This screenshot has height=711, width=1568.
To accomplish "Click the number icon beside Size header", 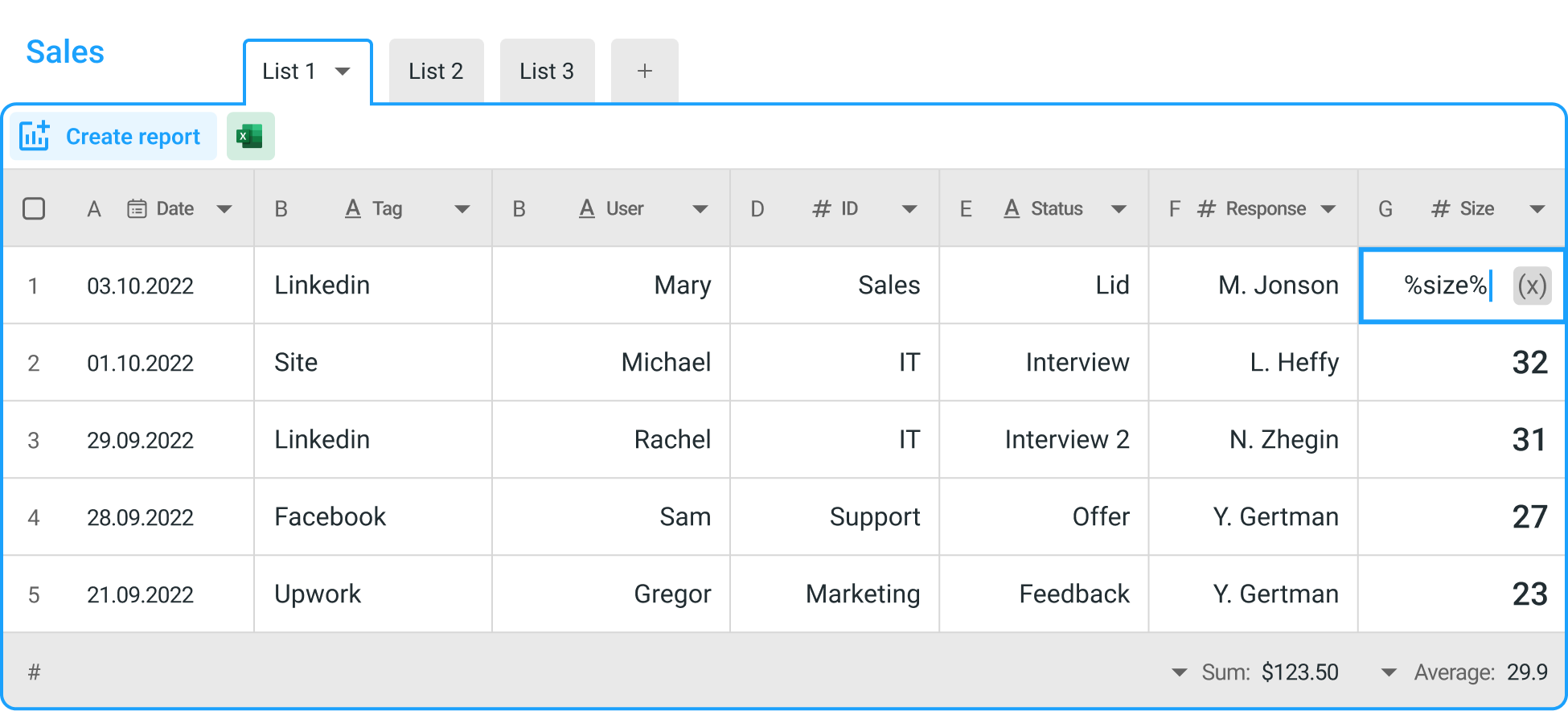I will point(1440,209).
